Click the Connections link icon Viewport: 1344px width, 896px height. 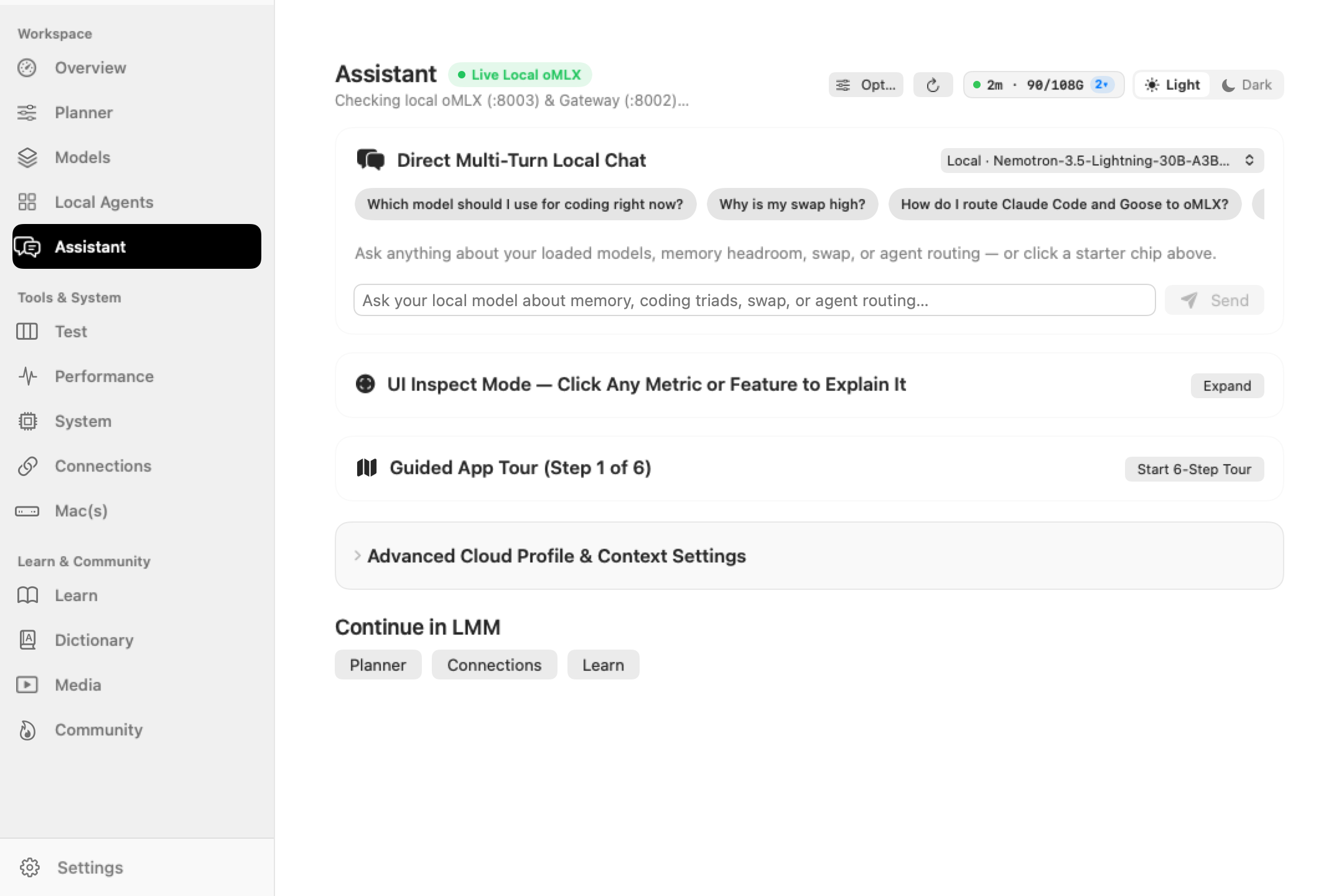27,466
